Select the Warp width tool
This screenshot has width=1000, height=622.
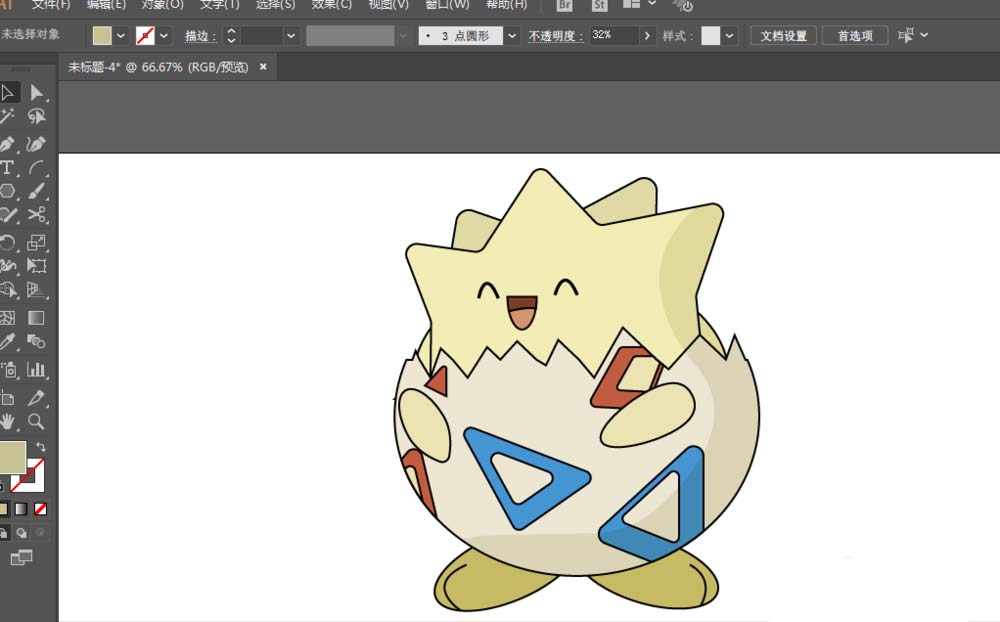(8, 265)
